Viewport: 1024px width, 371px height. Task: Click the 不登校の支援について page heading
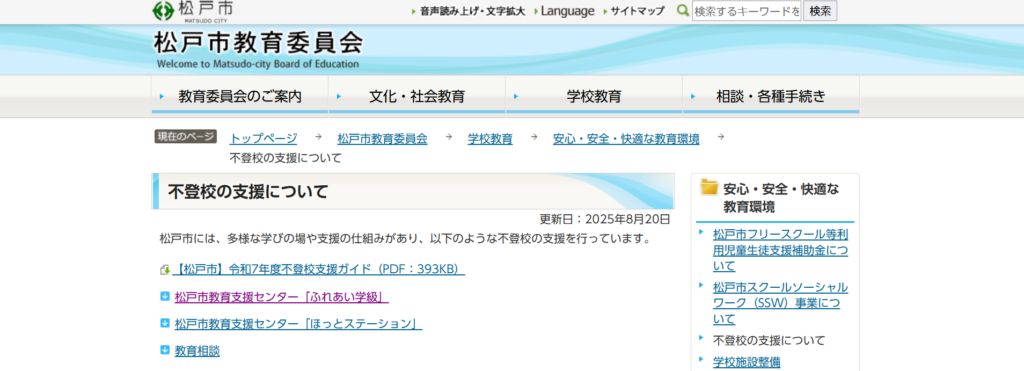(x=248, y=191)
